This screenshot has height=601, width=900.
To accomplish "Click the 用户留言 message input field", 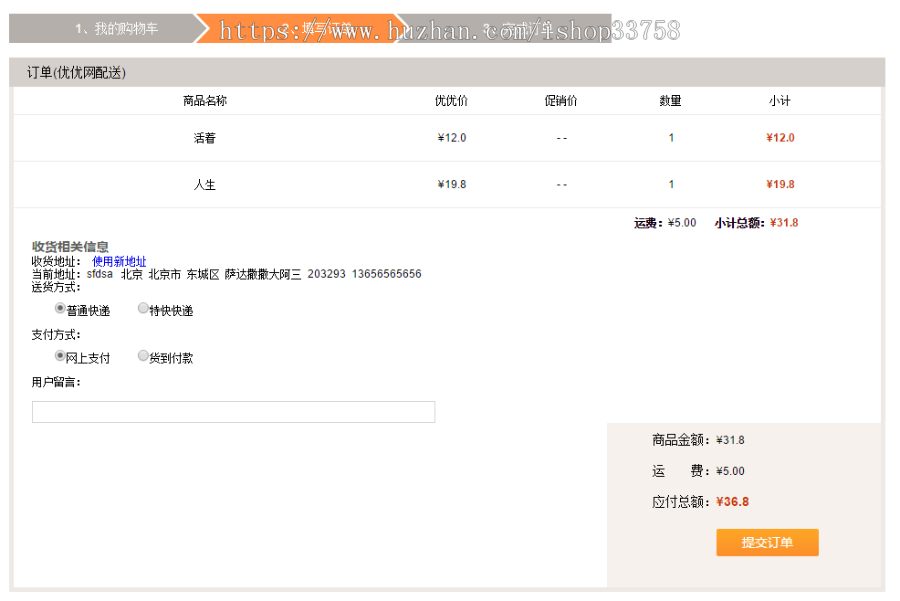I will coord(233,411).
